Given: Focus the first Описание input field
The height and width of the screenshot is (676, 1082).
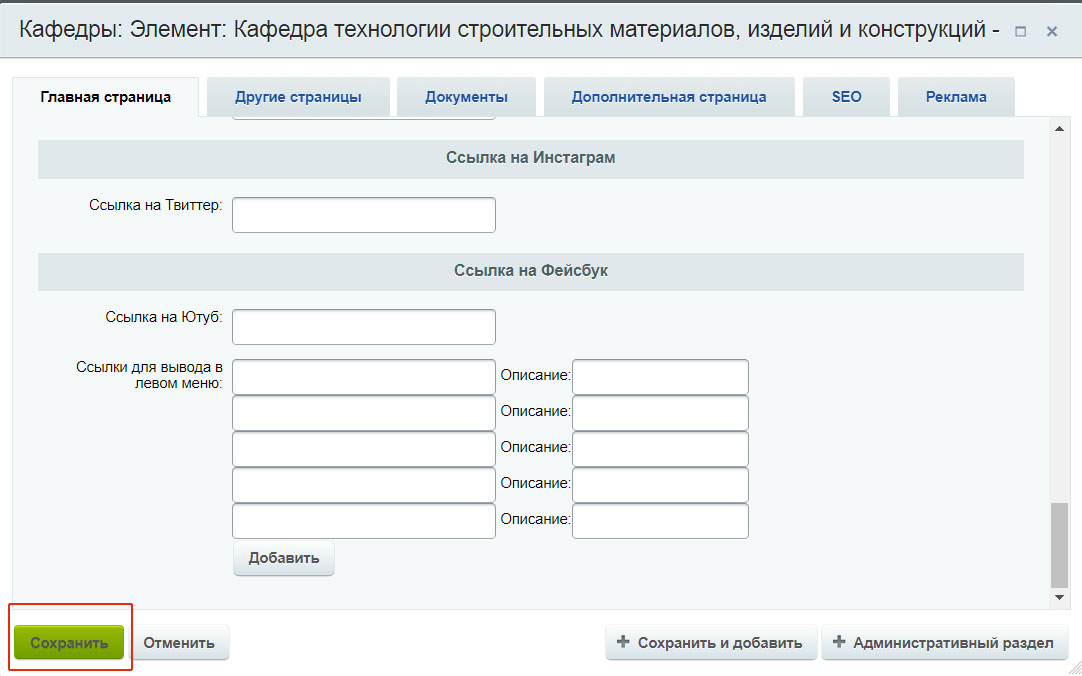Looking at the screenshot, I should point(660,377).
